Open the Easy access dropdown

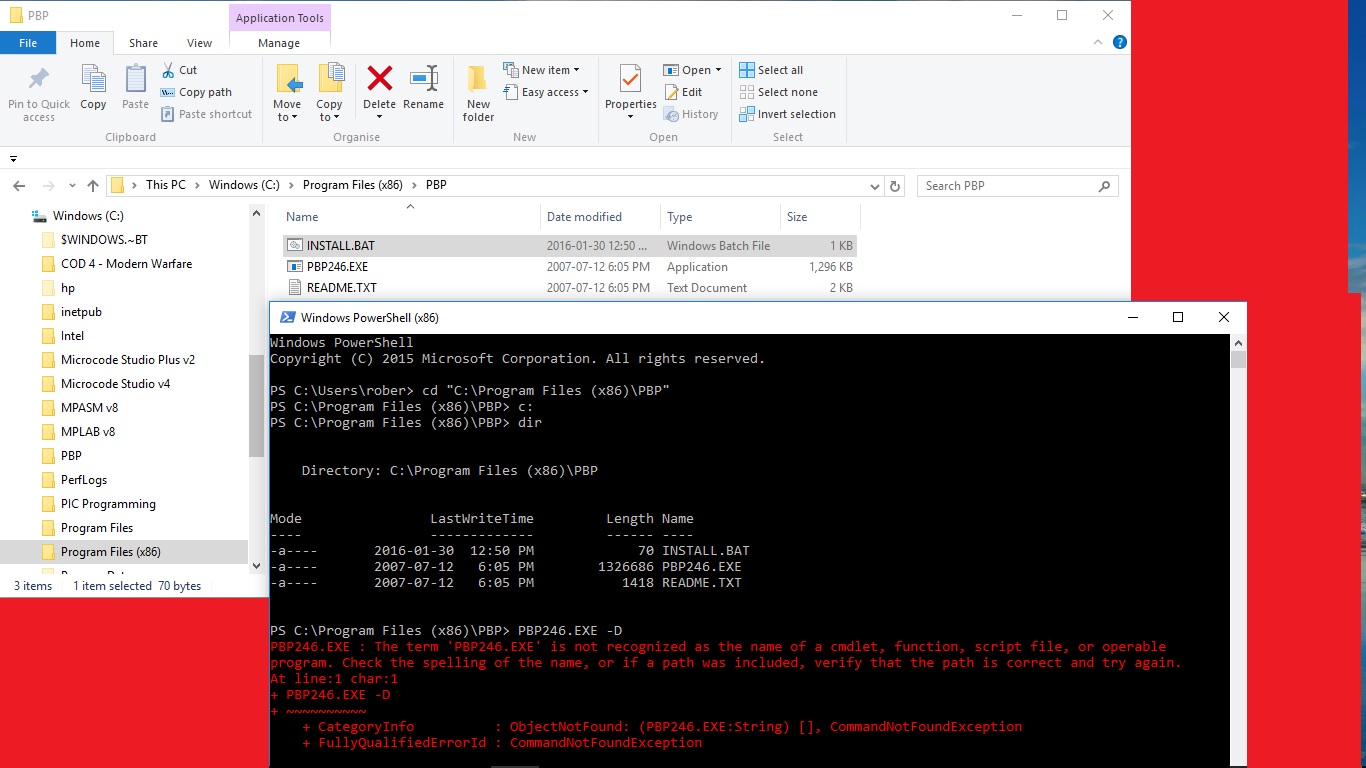pyautogui.click(x=585, y=92)
